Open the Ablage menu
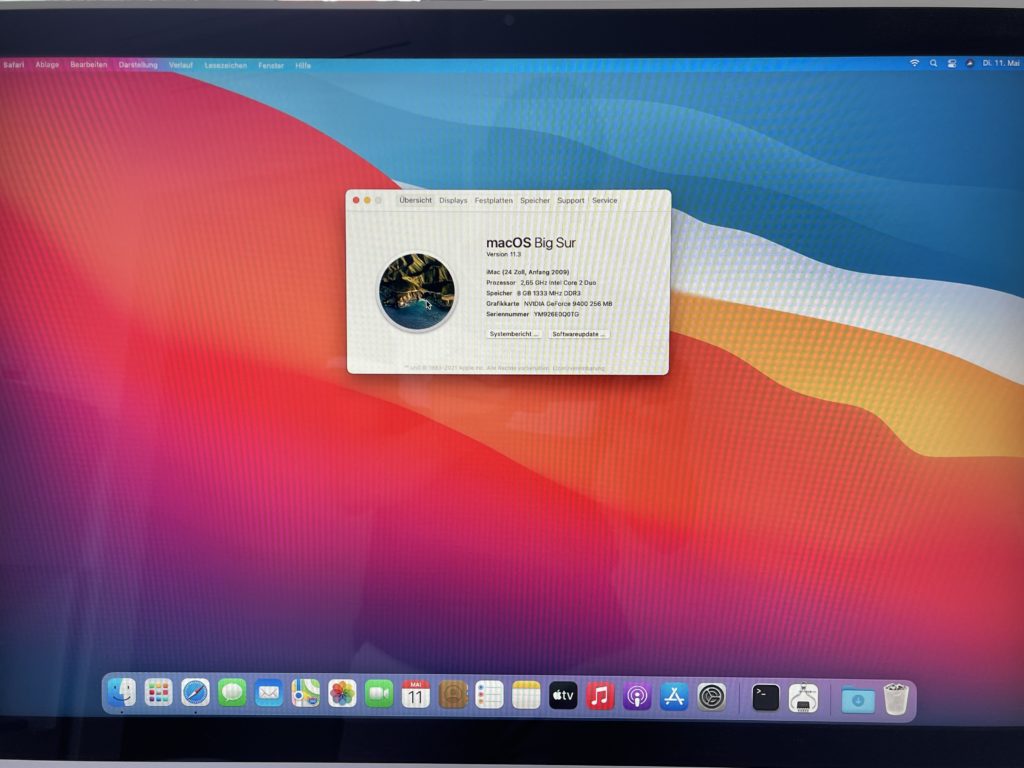Screen dimensions: 1024x768 click(x=47, y=65)
